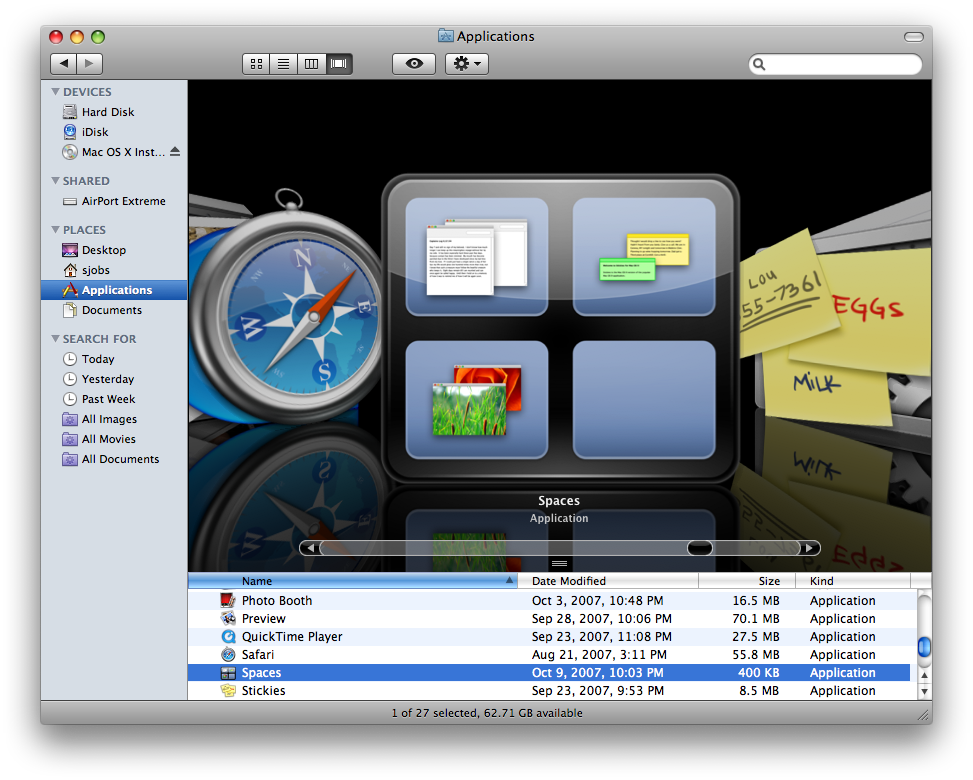
Task: Collapse the SEARCH FOR section
Action: pyautogui.click(x=55, y=339)
